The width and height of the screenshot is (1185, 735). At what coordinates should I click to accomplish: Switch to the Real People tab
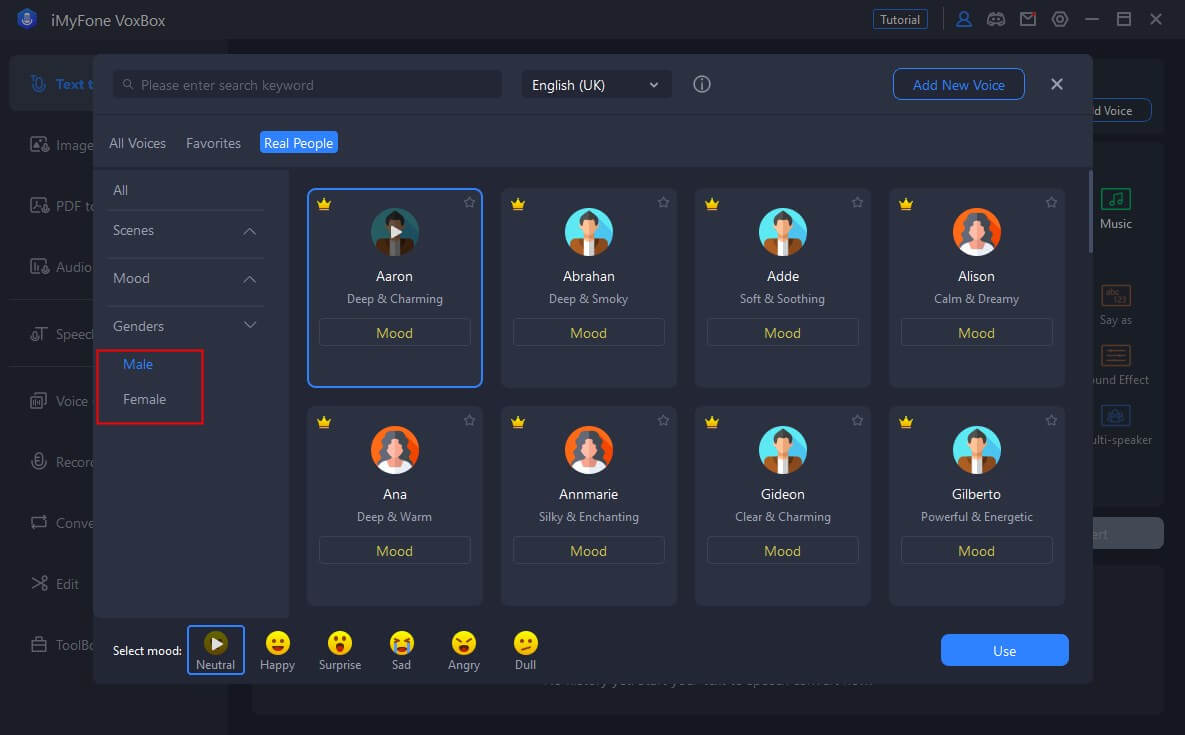click(299, 143)
